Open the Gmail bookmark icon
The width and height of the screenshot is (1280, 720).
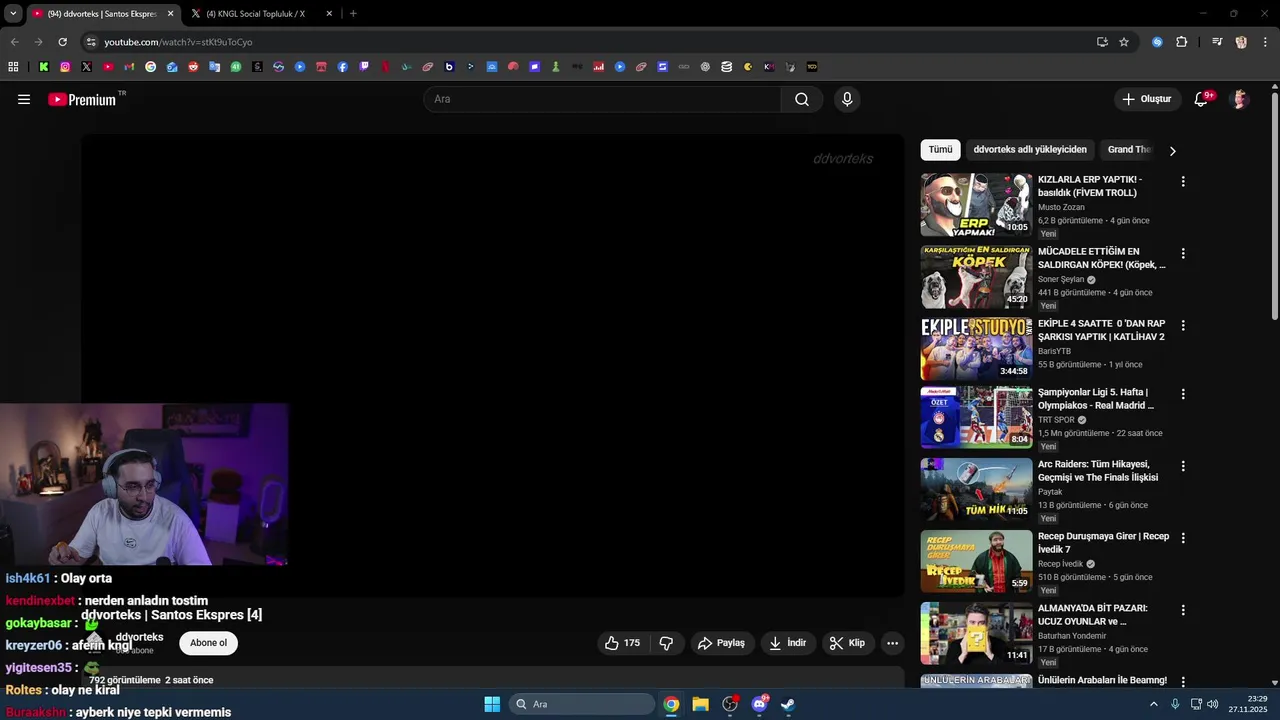tap(129, 67)
